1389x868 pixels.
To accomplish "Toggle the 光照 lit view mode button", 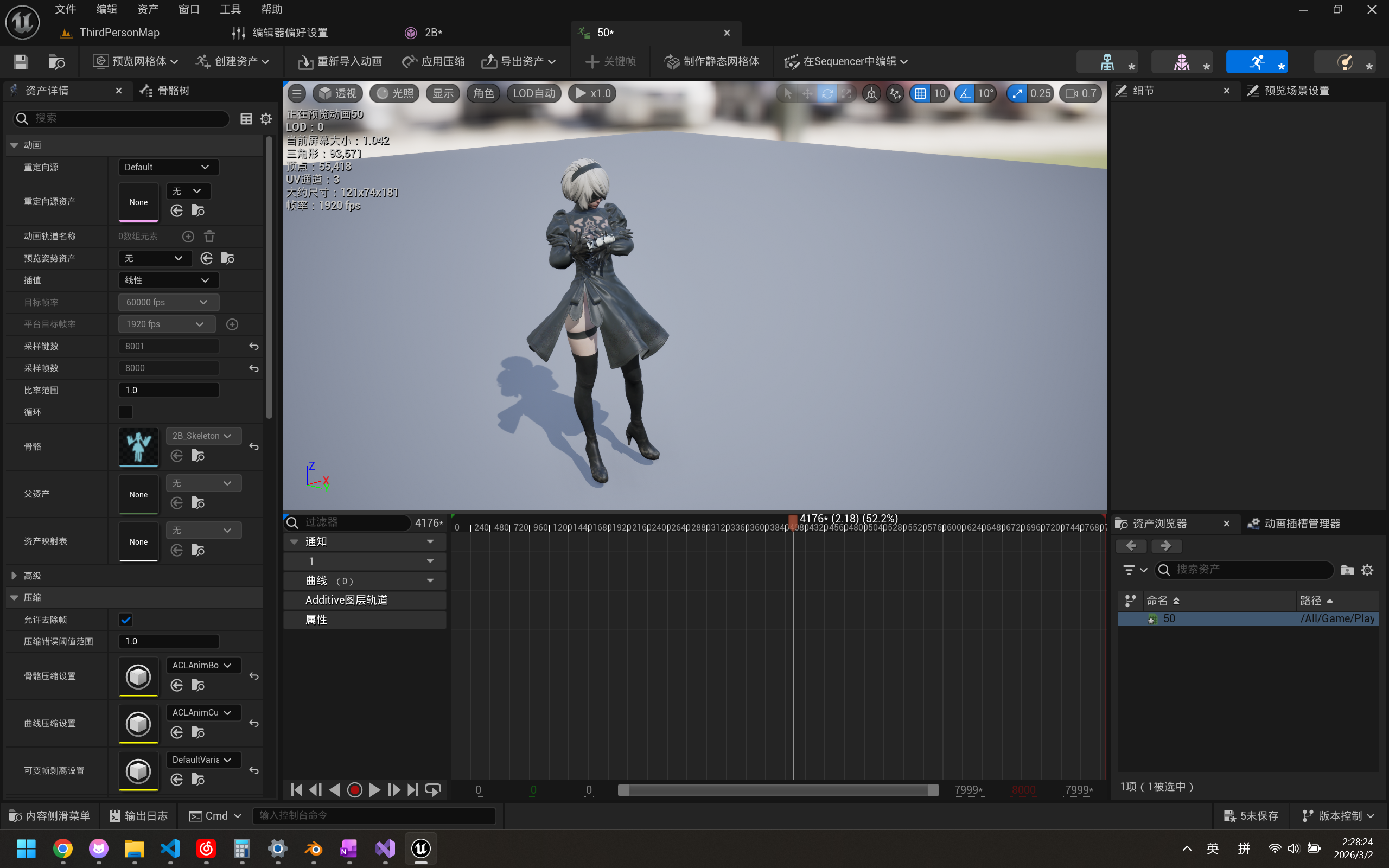I will point(395,93).
